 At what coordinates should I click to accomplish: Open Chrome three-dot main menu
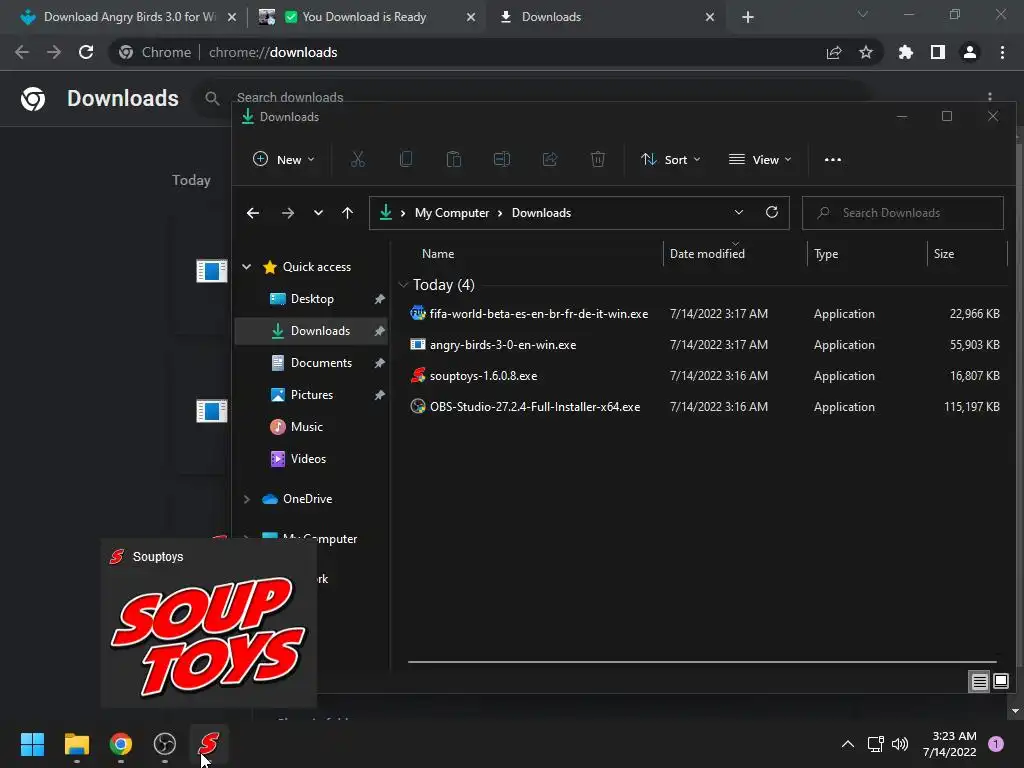1002,52
